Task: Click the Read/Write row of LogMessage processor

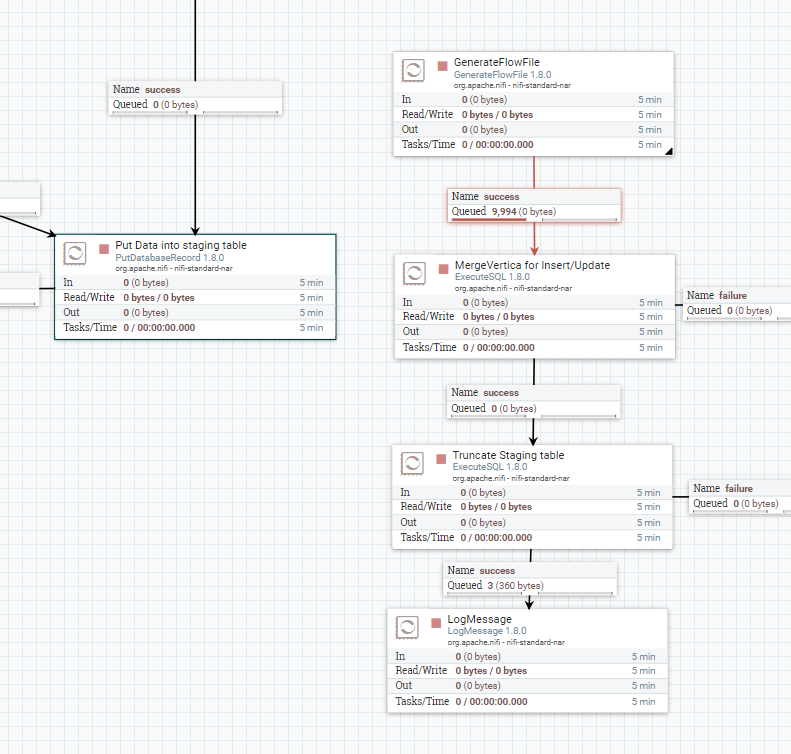Action: (527, 671)
